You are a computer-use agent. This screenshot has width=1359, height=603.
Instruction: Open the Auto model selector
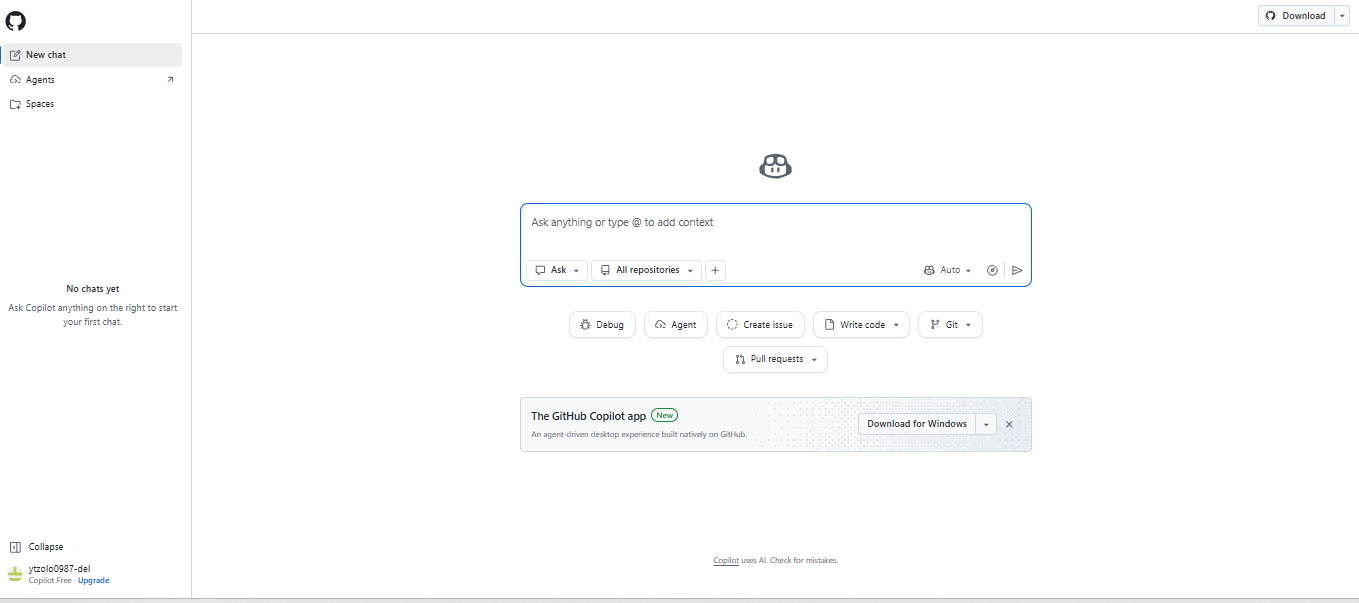947,270
